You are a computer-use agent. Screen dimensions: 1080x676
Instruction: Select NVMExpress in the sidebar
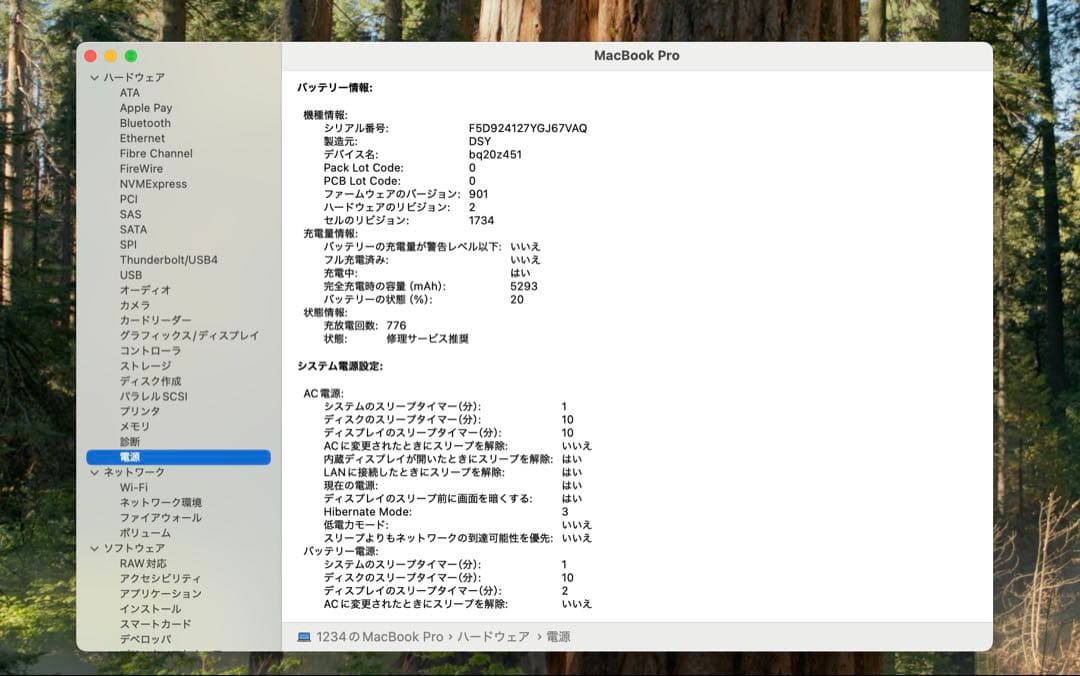click(x=153, y=184)
